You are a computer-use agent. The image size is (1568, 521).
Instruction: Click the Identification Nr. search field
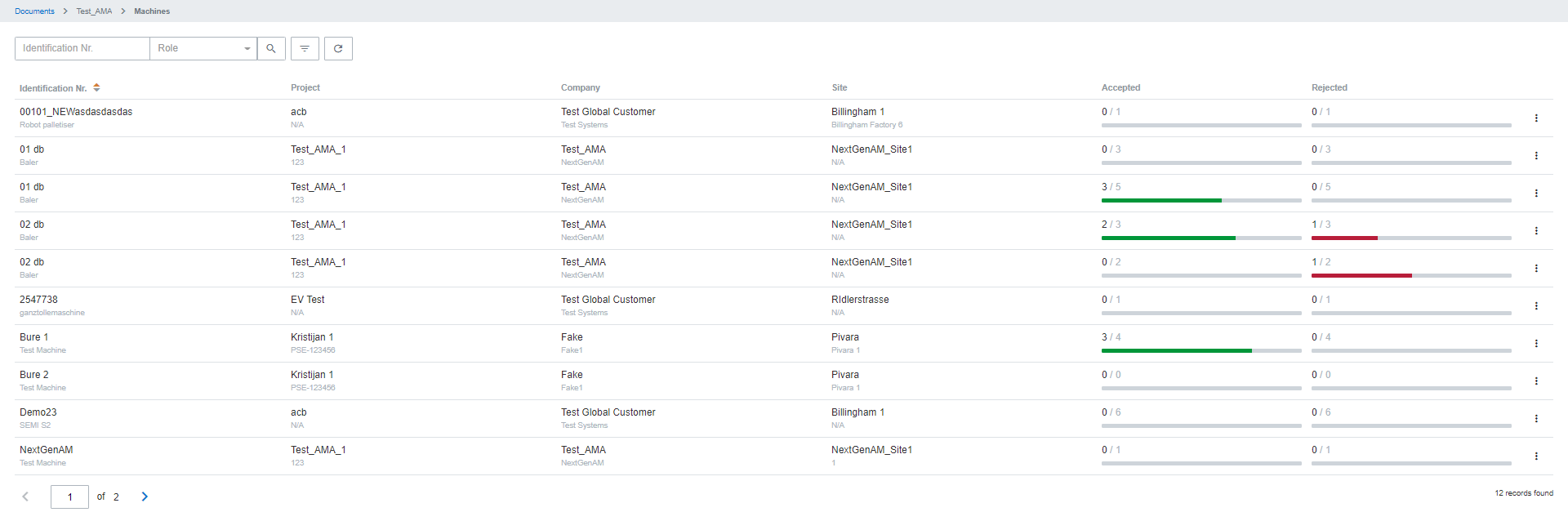click(82, 49)
